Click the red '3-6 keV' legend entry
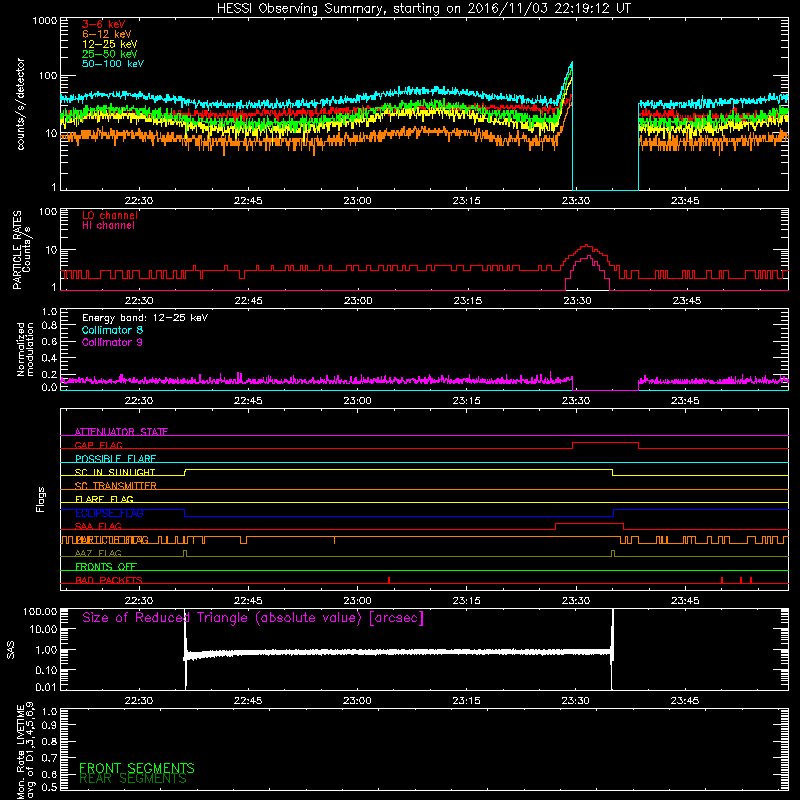This screenshot has width=800, height=800. point(104,24)
